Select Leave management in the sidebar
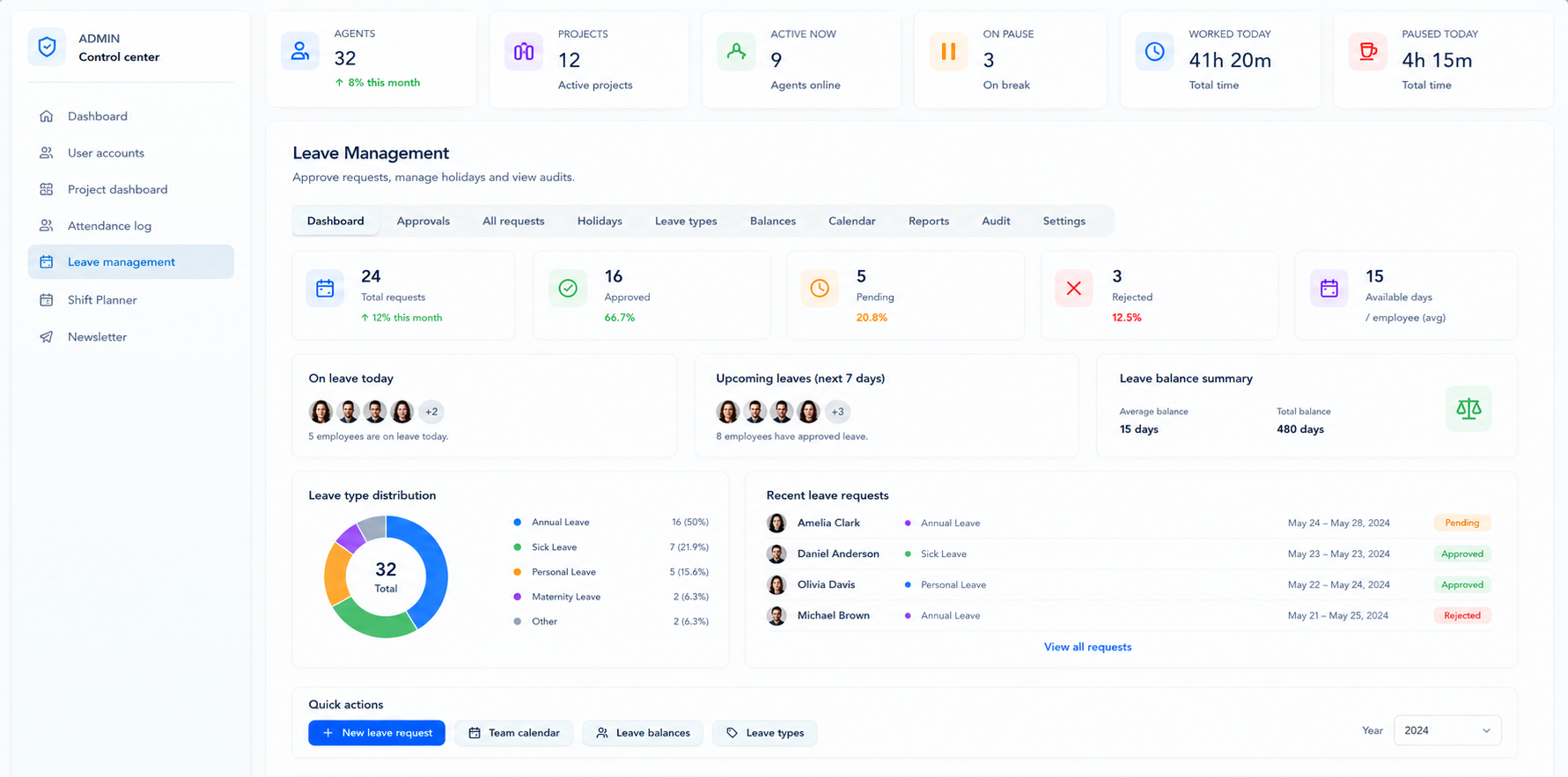1568x777 pixels. pyautogui.click(x=131, y=262)
